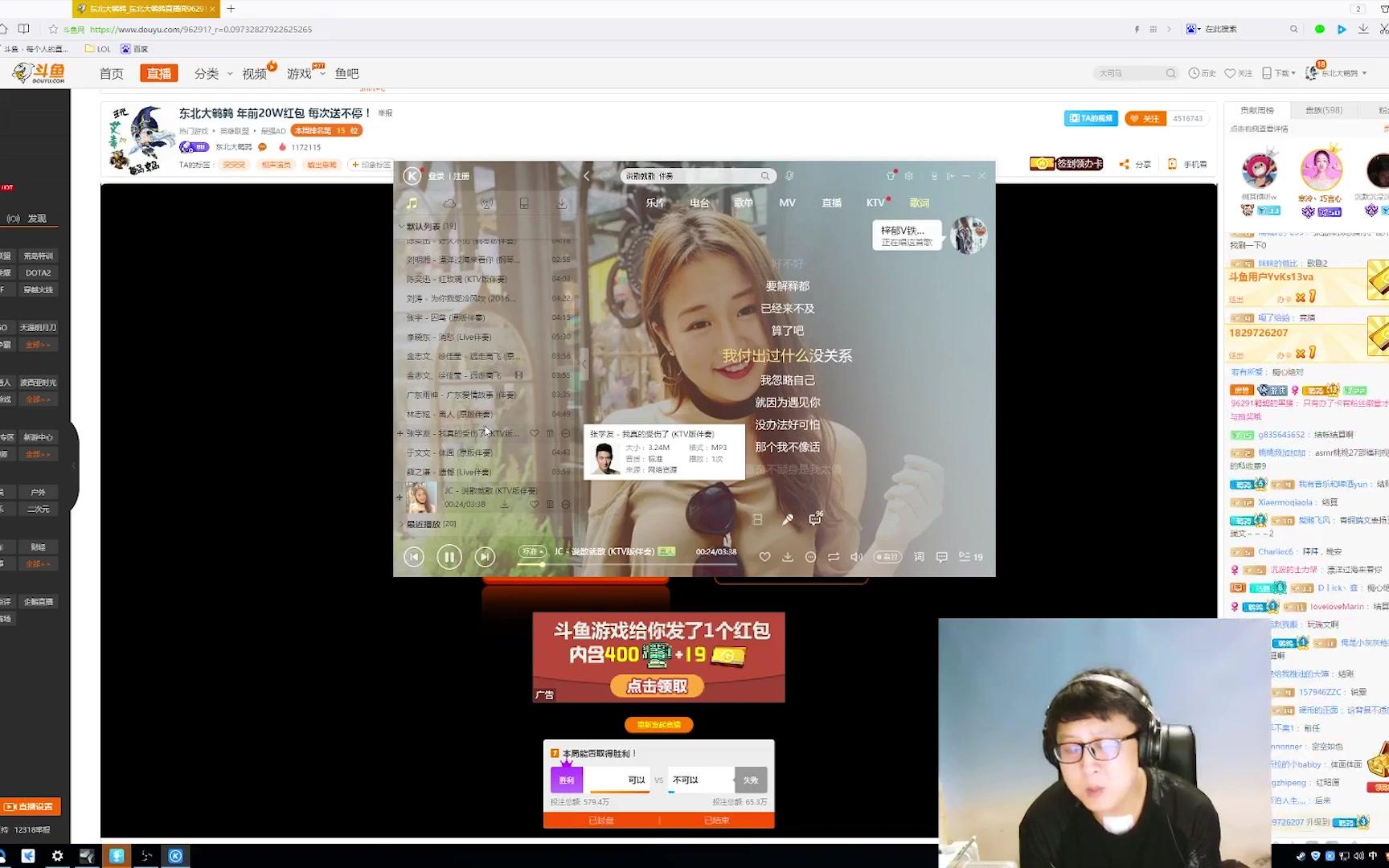Switch to 歌单 tab in KuGou
This screenshot has height=868, width=1389.
click(744, 203)
